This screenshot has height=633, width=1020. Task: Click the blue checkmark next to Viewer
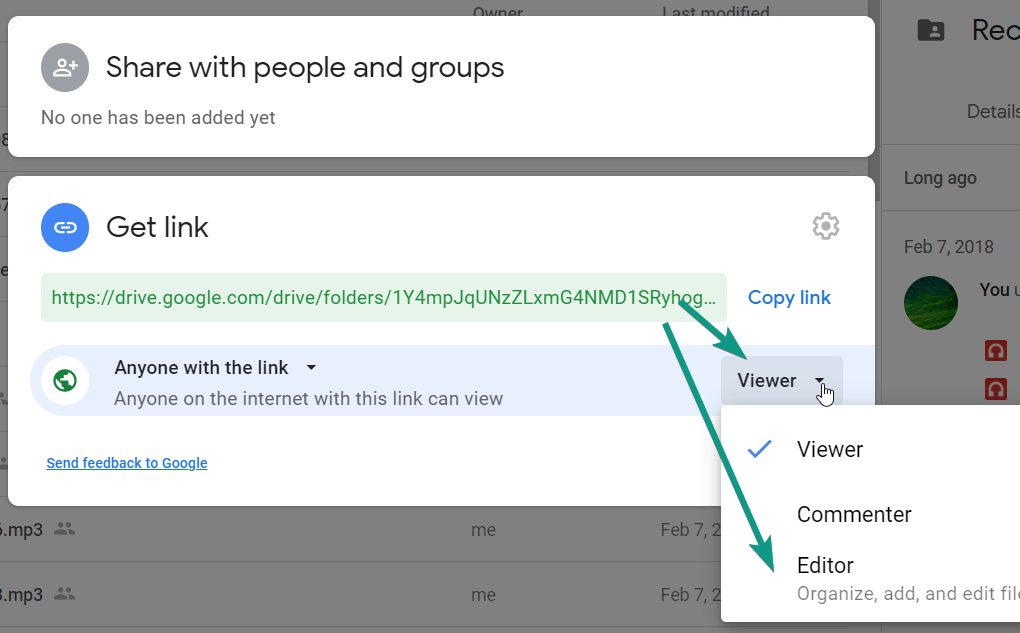pyautogui.click(x=760, y=449)
